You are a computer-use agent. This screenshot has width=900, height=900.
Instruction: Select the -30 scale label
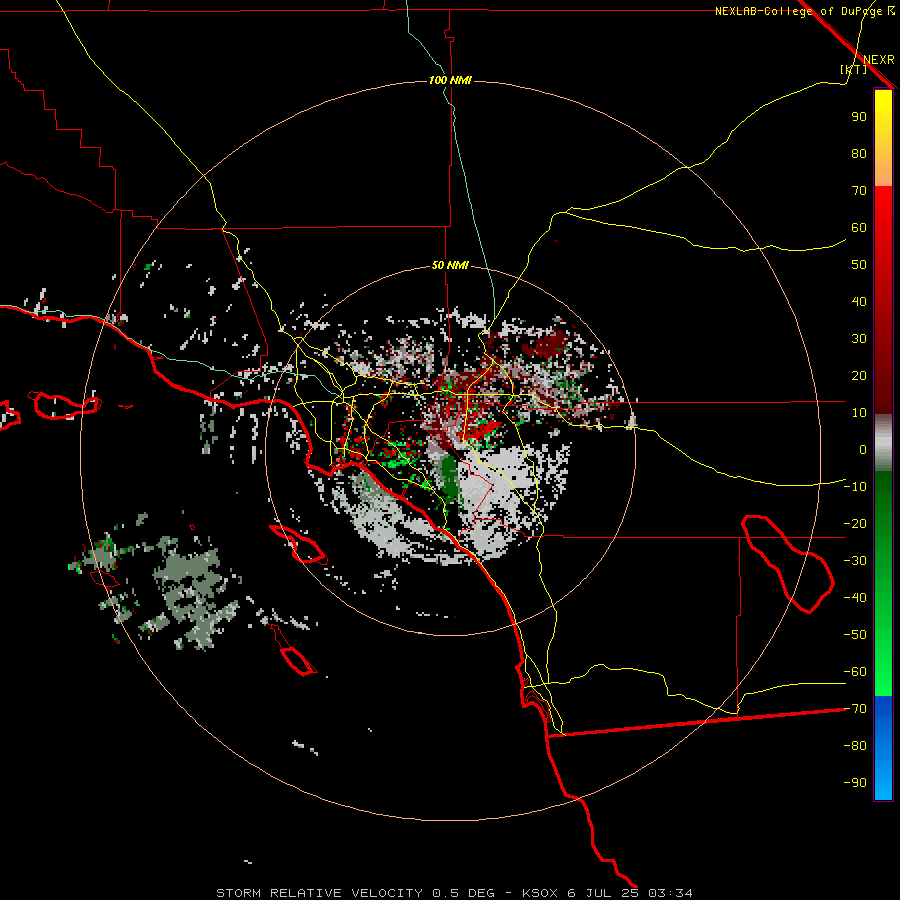[855, 561]
